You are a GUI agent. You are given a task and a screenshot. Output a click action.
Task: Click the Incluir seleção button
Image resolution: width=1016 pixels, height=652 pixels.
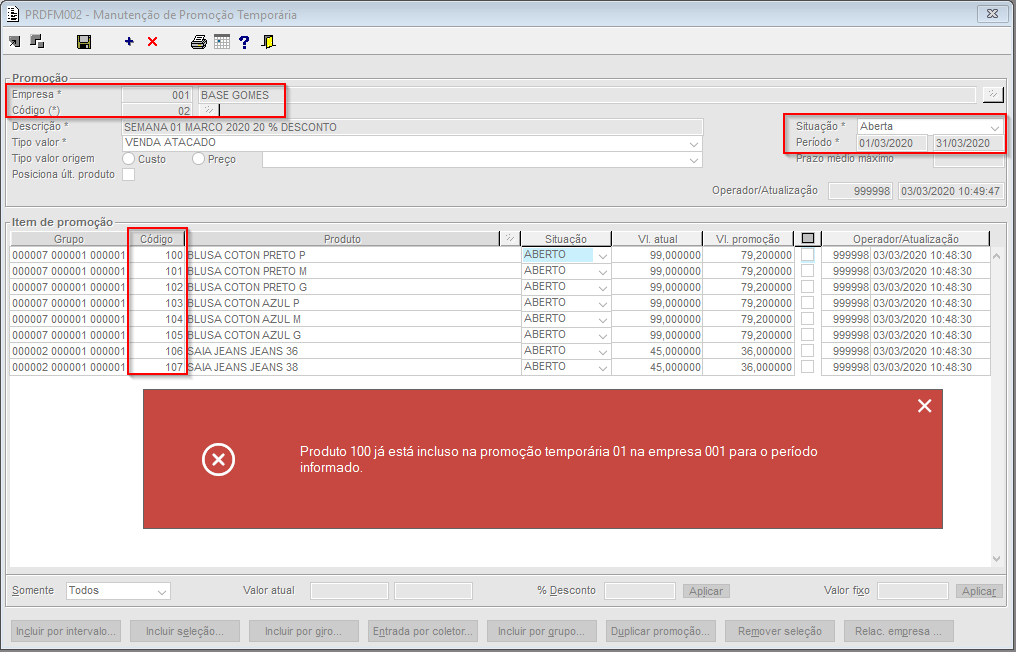point(185,631)
